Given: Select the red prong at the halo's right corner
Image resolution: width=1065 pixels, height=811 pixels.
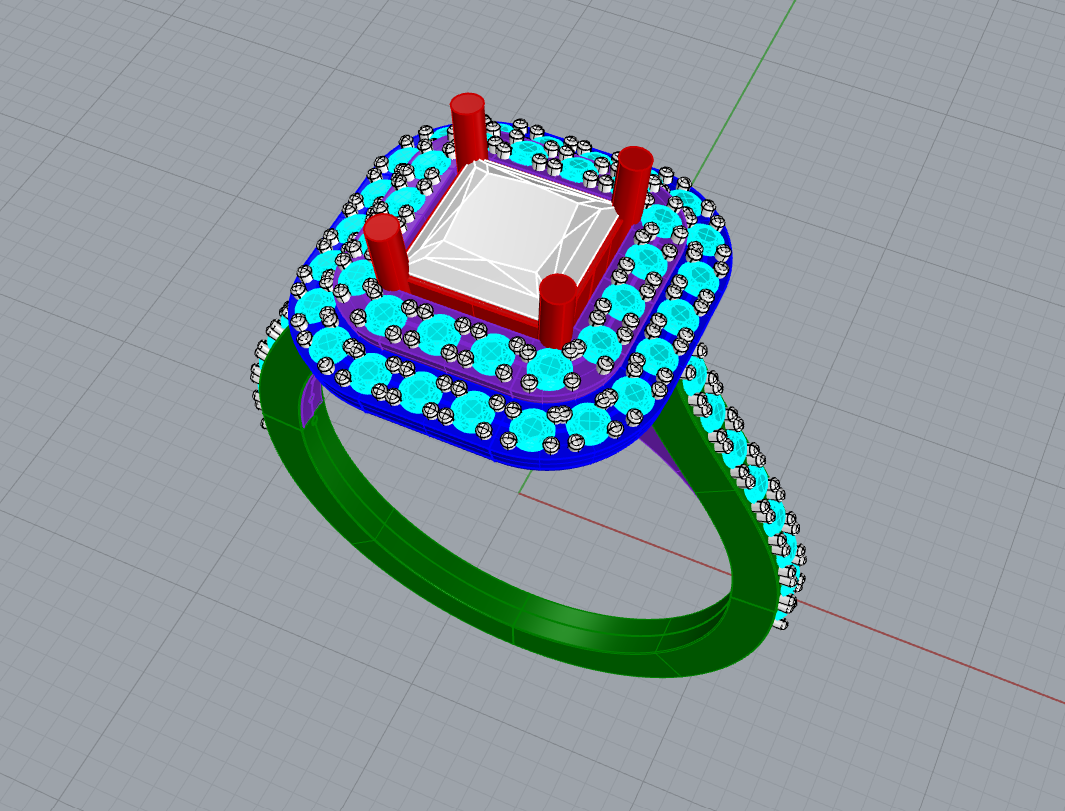Looking at the screenshot, I should pyautogui.click(x=634, y=182).
